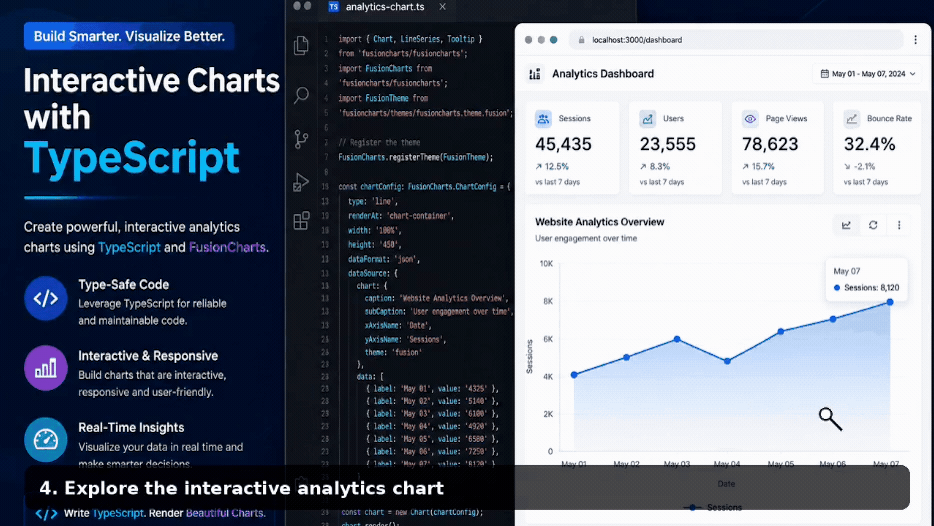This screenshot has height=526, width=934.
Task: Click the refresh icon in overview panel
Action: 873,225
